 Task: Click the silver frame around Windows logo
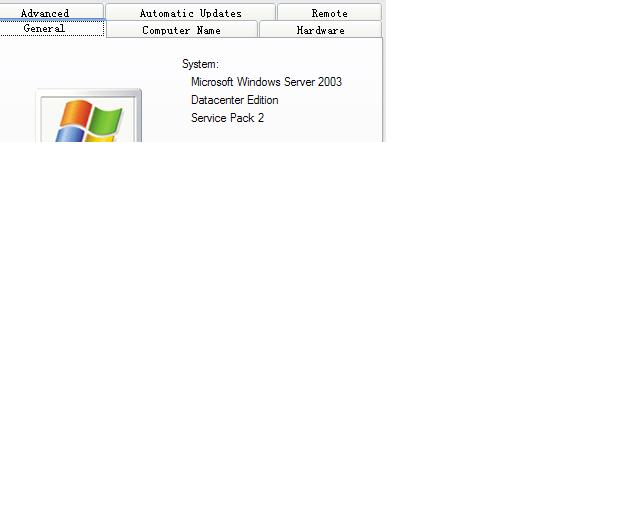click(x=39, y=115)
